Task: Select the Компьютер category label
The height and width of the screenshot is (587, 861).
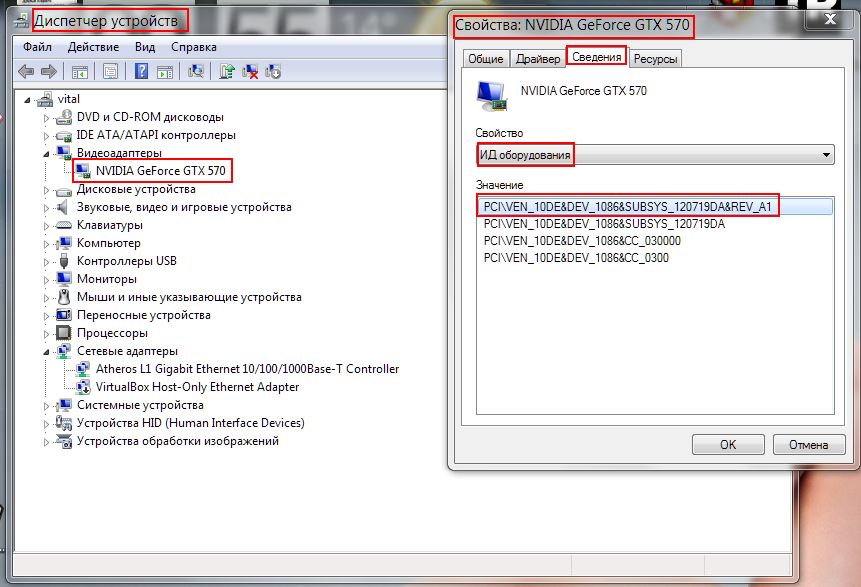Action: pyautogui.click(x=109, y=243)
